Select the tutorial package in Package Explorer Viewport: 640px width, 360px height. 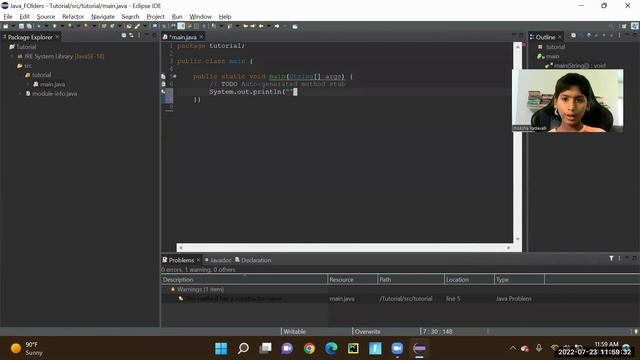pos(41,75)
